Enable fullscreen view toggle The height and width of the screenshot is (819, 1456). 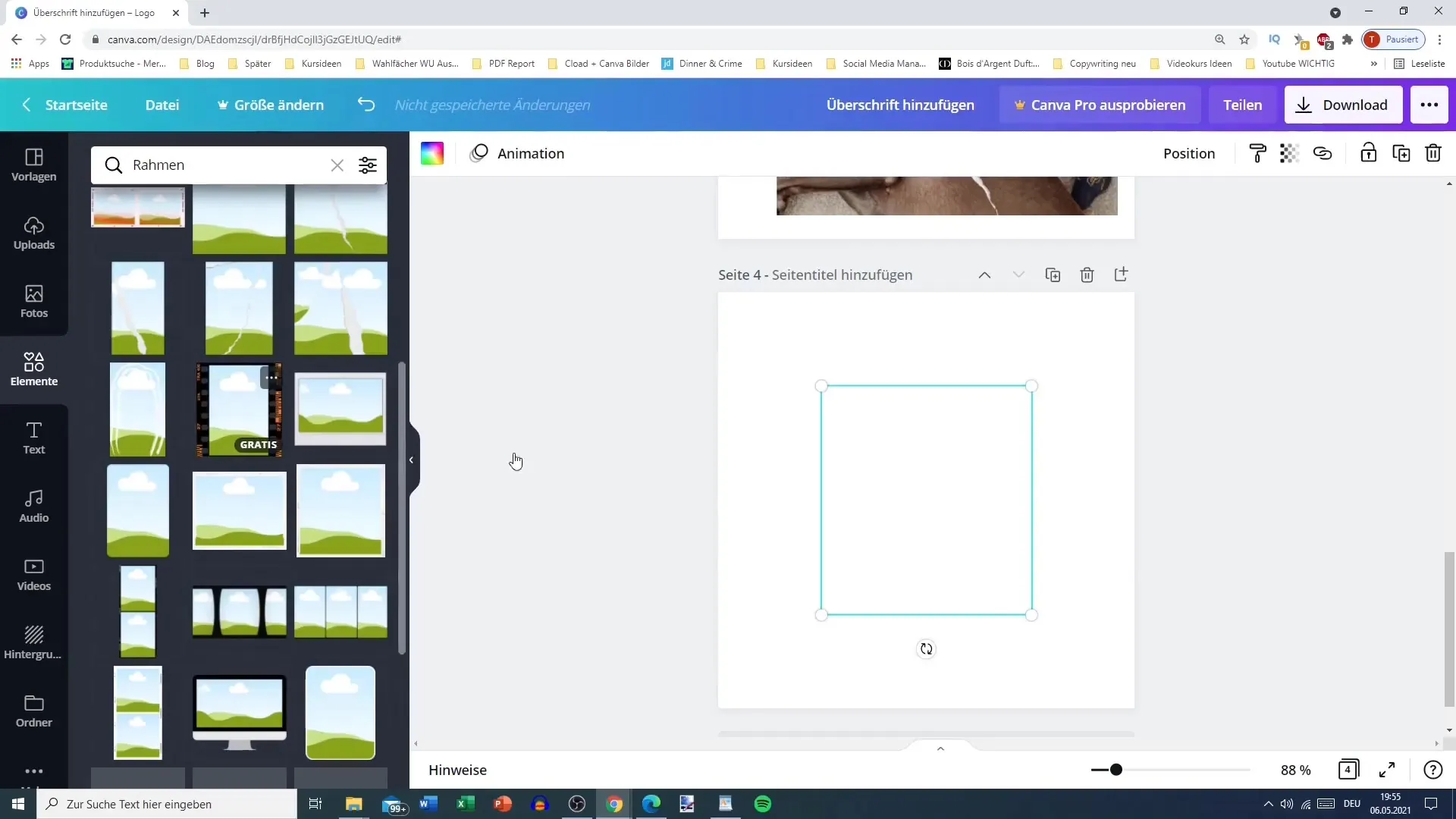pyautogui.click(x=1389, y=769)
